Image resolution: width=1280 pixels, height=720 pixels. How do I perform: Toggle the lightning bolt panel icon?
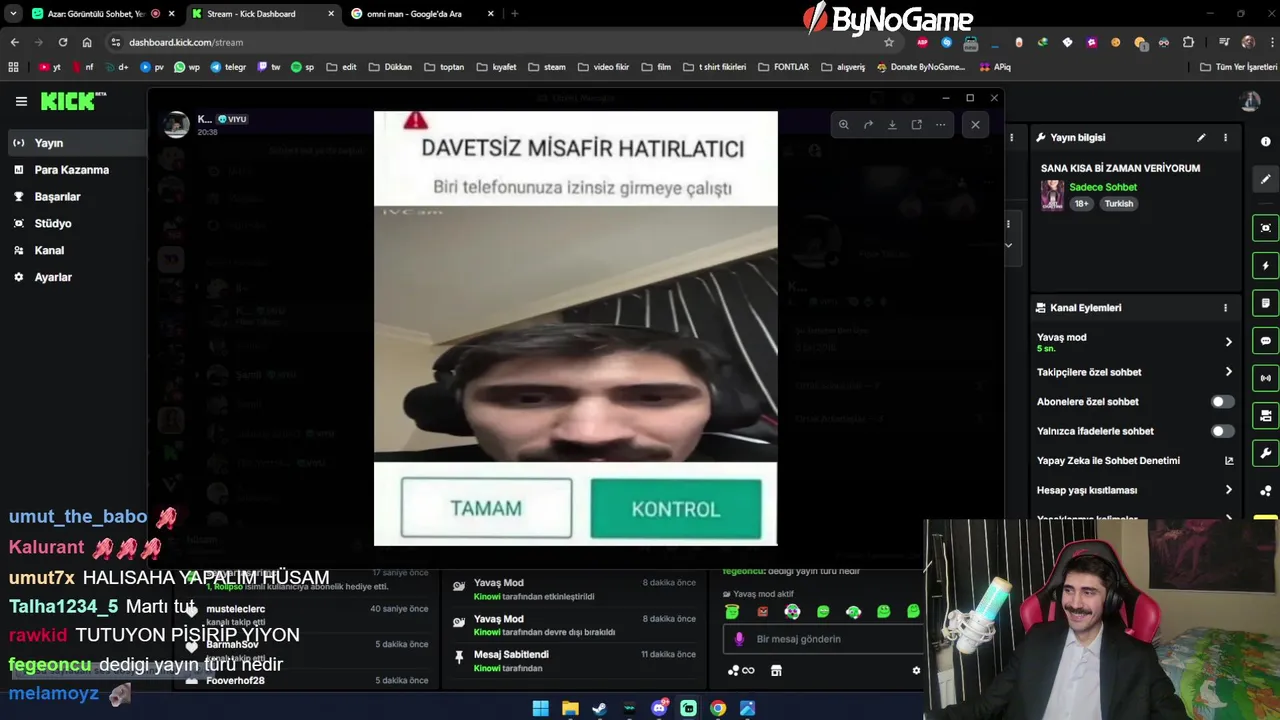click(x=1266, y=266)
